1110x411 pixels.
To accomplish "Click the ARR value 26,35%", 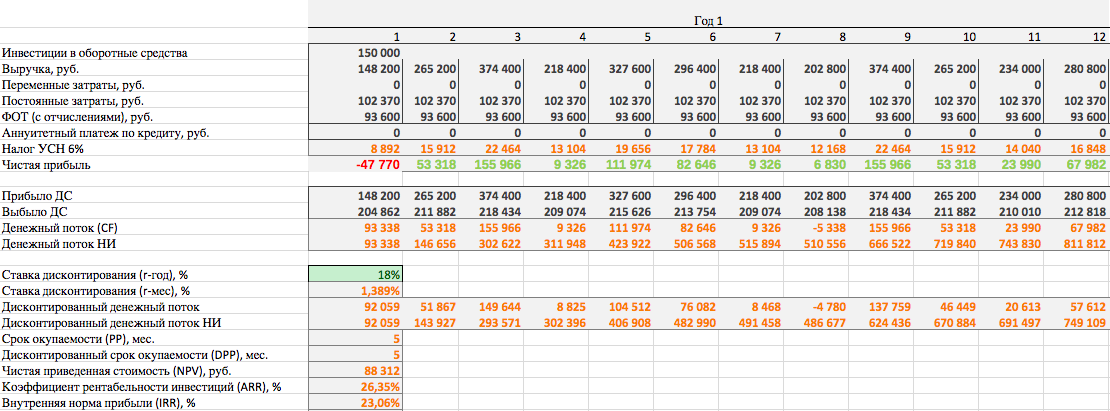I will click(380, 387).
